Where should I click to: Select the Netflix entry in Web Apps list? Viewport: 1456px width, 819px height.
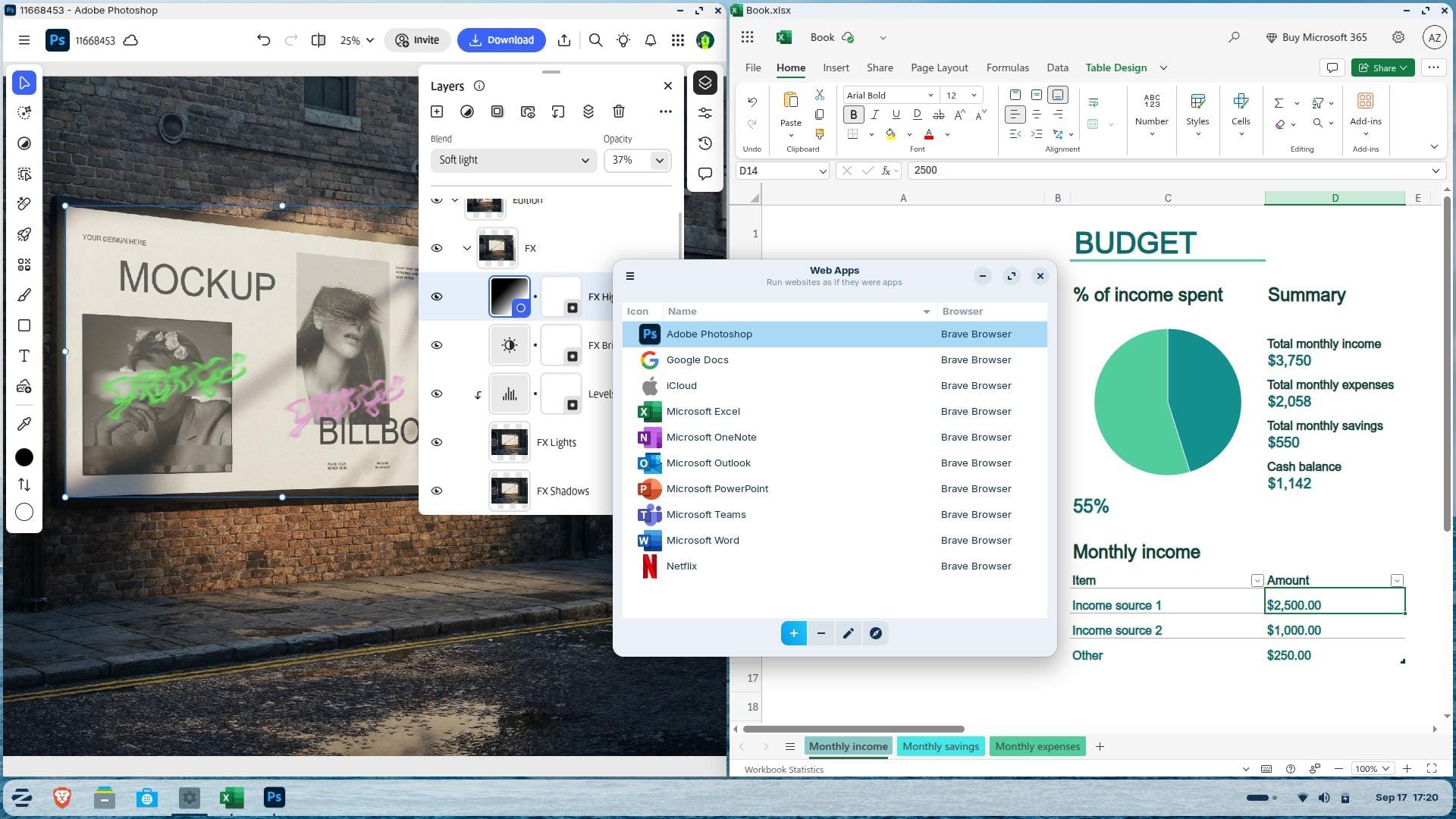[758, 566]
